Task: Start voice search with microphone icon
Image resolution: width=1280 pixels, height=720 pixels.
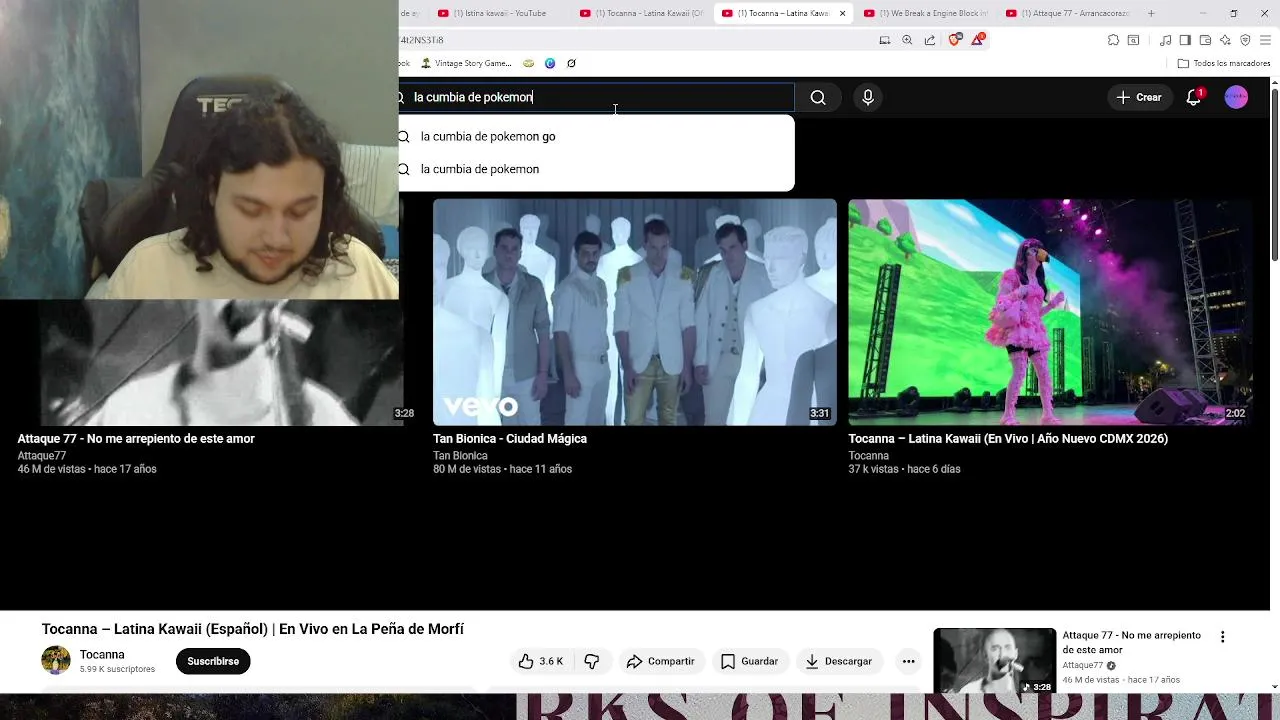Action: click(868, 97)
